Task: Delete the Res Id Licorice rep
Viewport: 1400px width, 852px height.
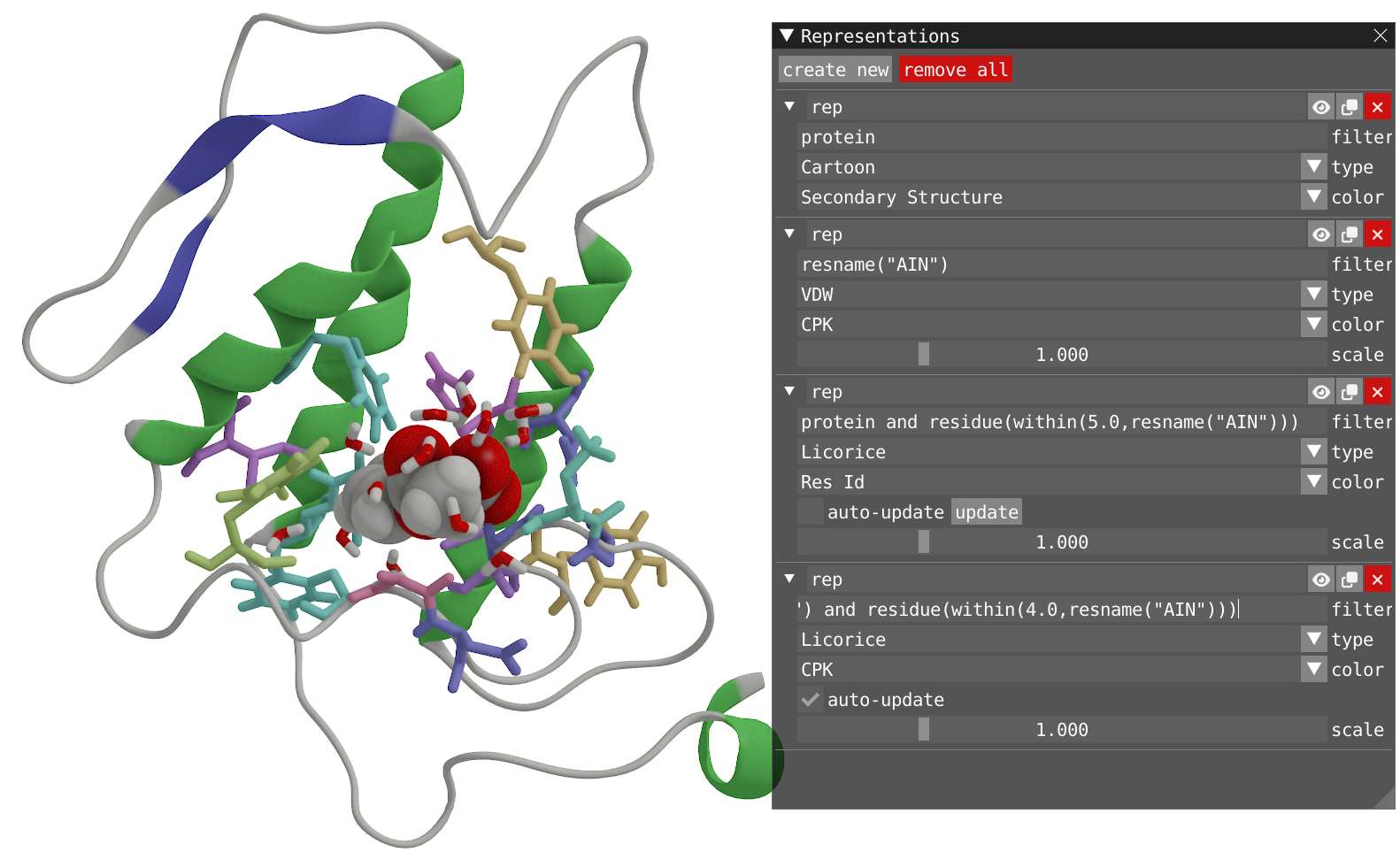Action: [x=1378, y=392]
